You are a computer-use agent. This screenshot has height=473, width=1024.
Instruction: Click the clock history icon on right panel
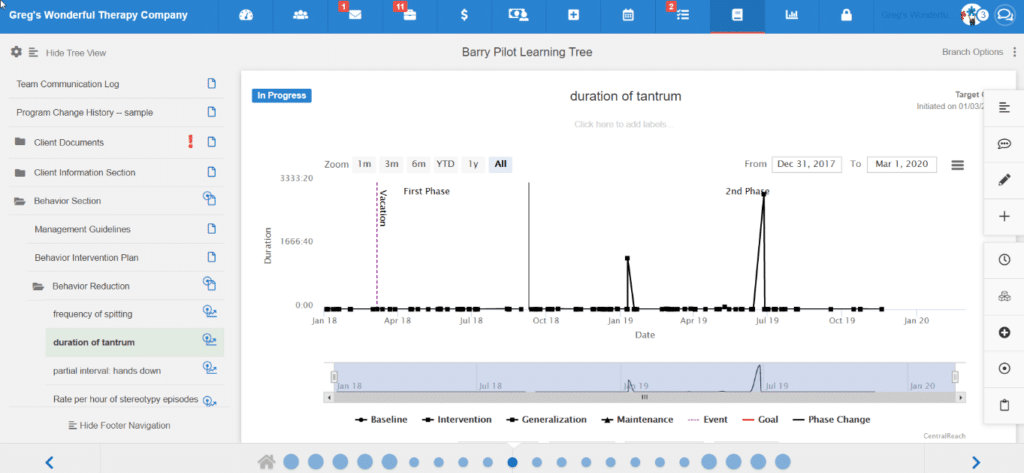click(x=1004, y=259)
